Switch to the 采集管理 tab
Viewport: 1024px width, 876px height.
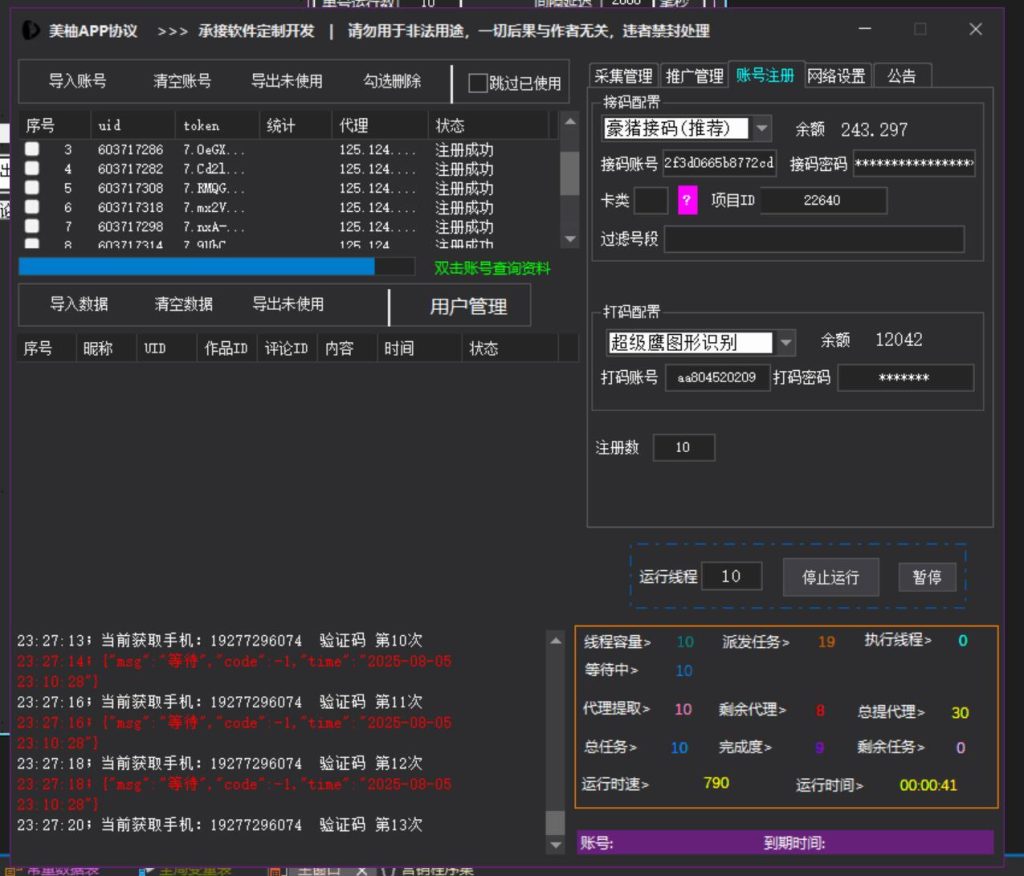point(623,76)
